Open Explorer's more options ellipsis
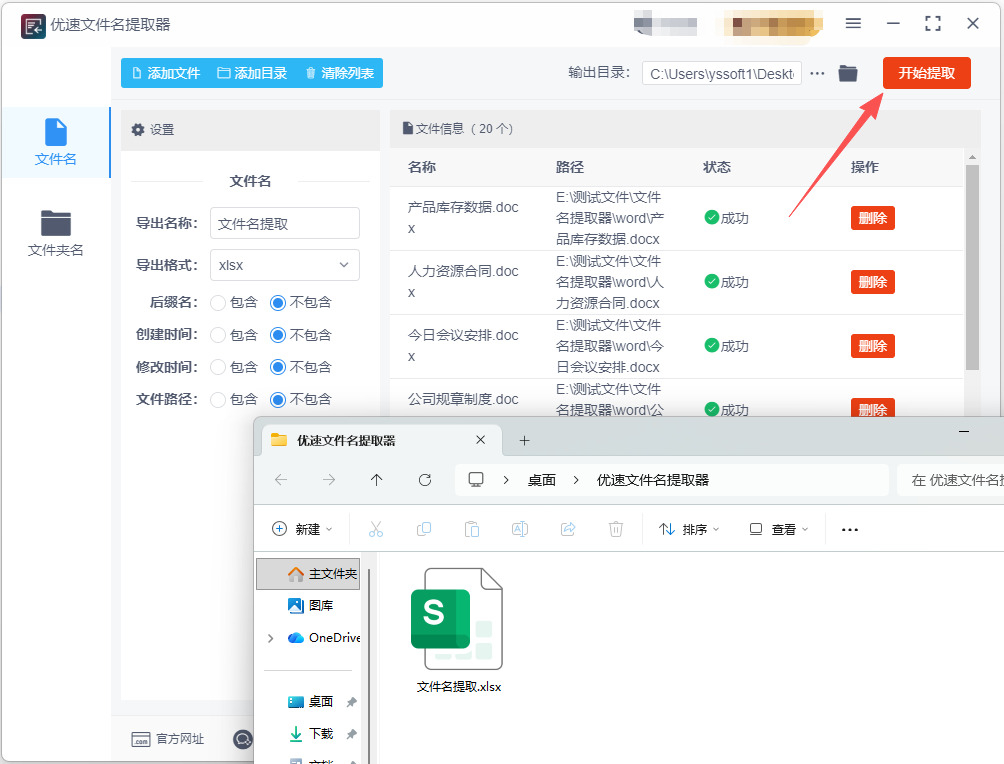Image resolution: width=1004 pixels, height=764 pixels. coord(850,530)
